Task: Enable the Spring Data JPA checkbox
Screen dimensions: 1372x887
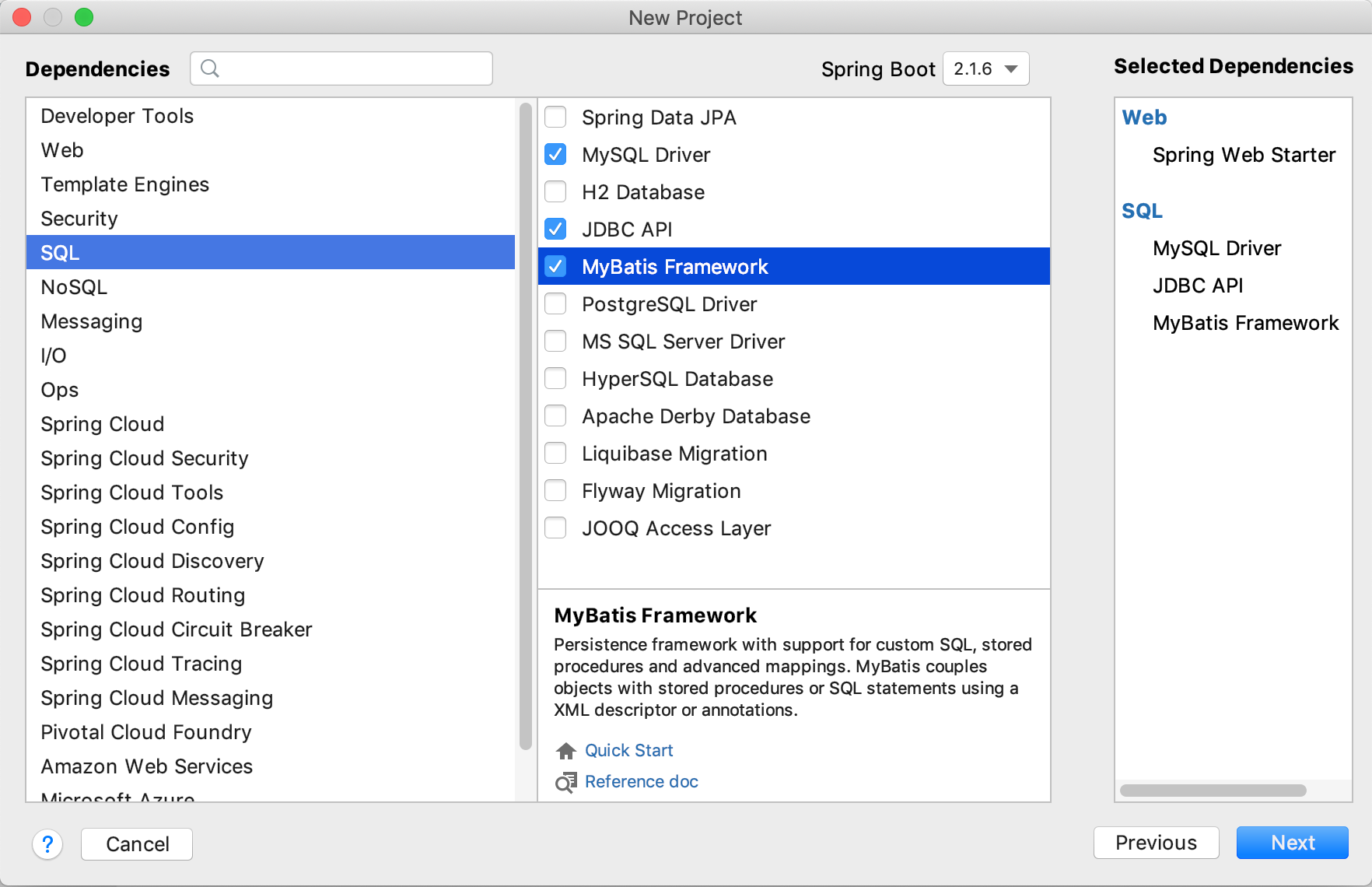Action: (x=555, y=117)
